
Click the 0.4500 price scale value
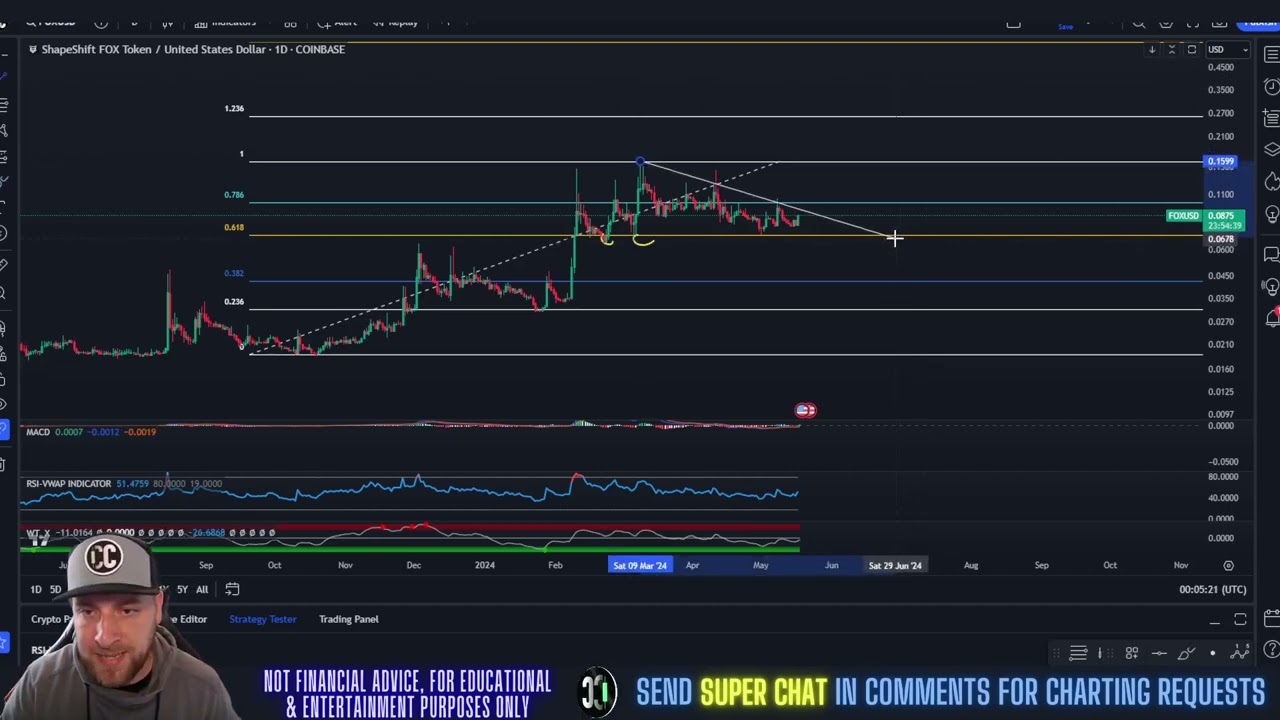coord(1221,67)
